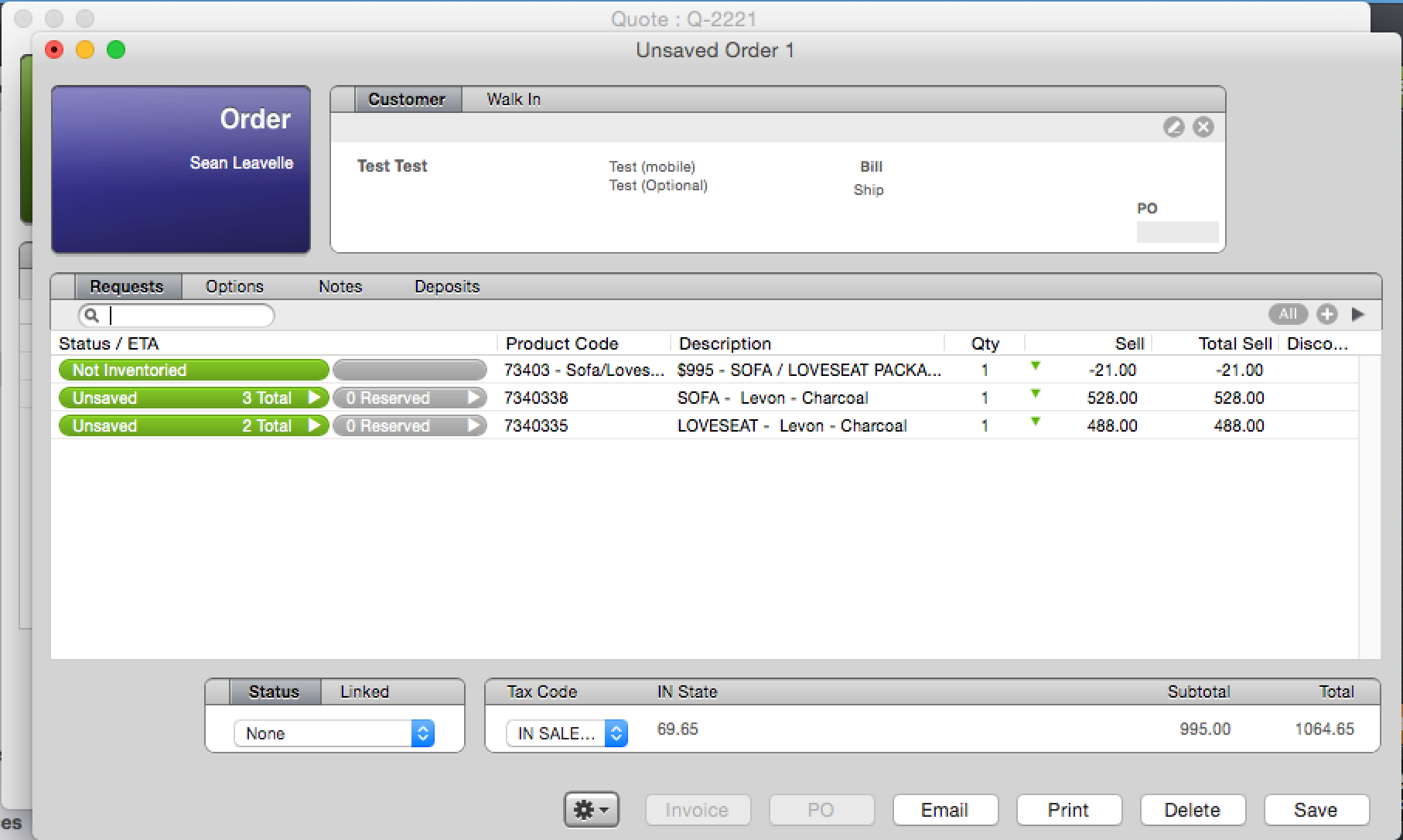Expand 0 Reserved arrow for item 7340338
Image resolution: width=1403 pixels, height=840 pixels.
coord(473,398)
